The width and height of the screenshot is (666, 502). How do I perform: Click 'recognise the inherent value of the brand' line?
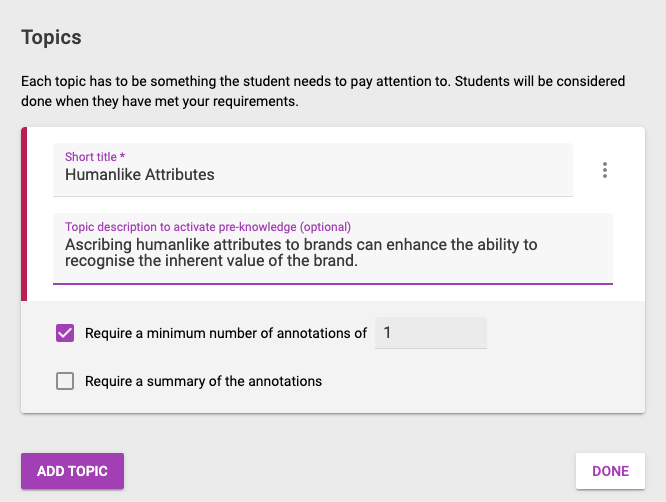(211, 261)
